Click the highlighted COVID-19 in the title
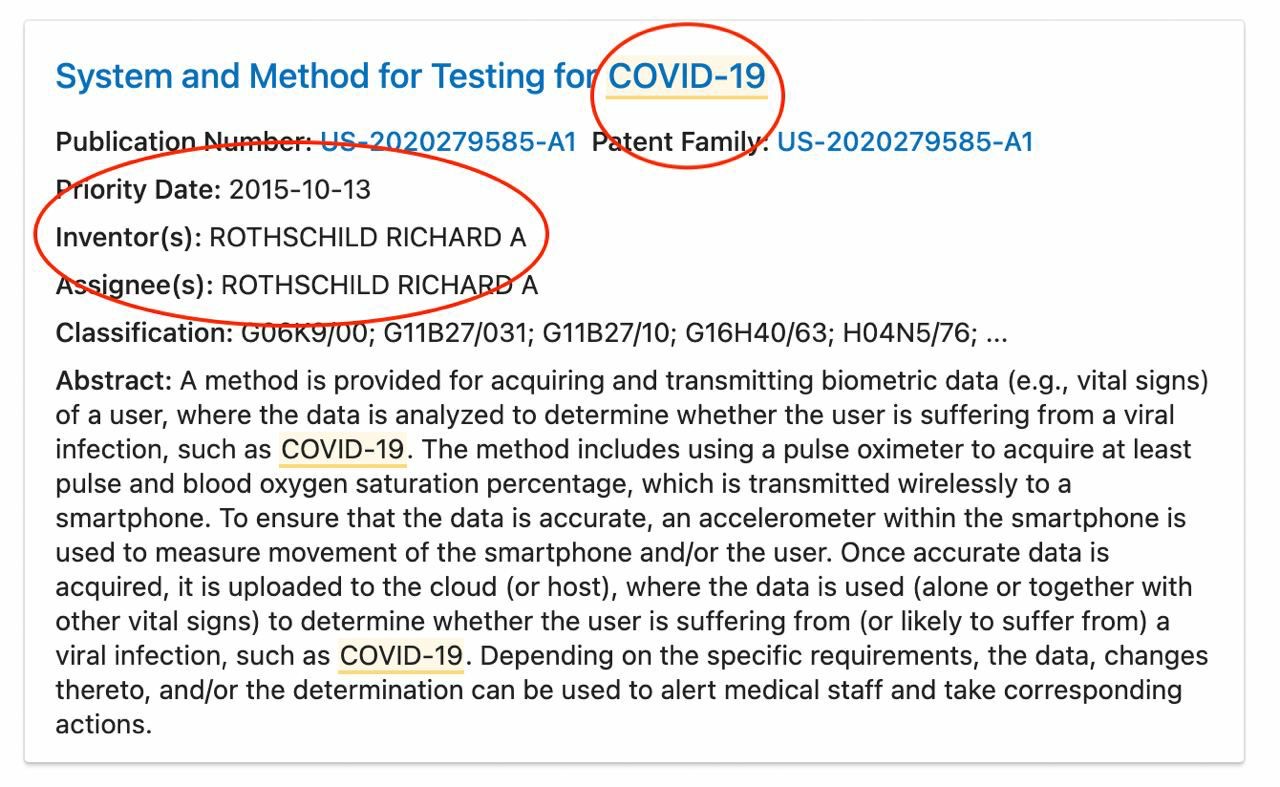The width and height of the screenshot is (1280, 787). coord(687,76)
